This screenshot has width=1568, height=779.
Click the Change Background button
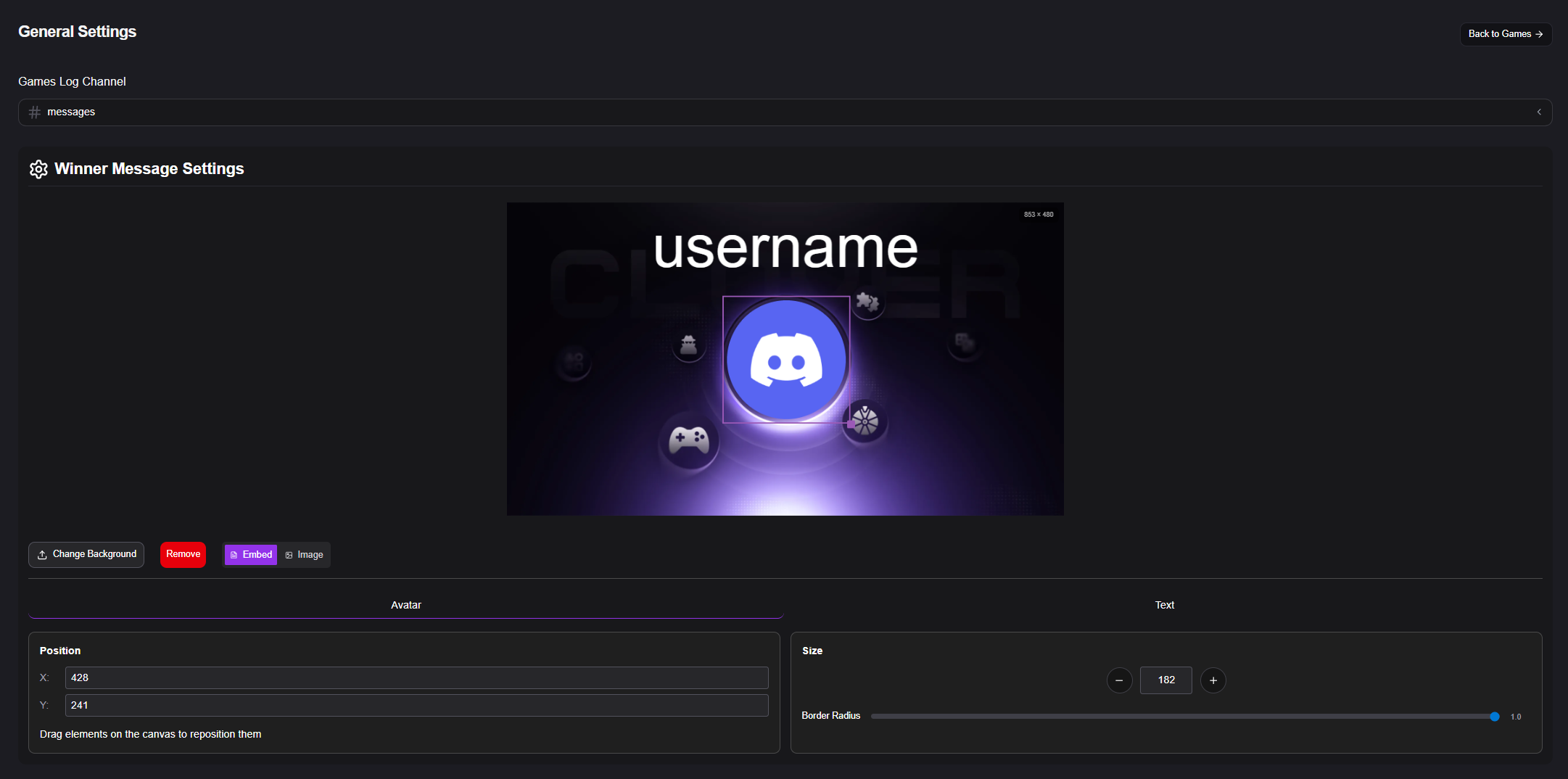point(86,555)
